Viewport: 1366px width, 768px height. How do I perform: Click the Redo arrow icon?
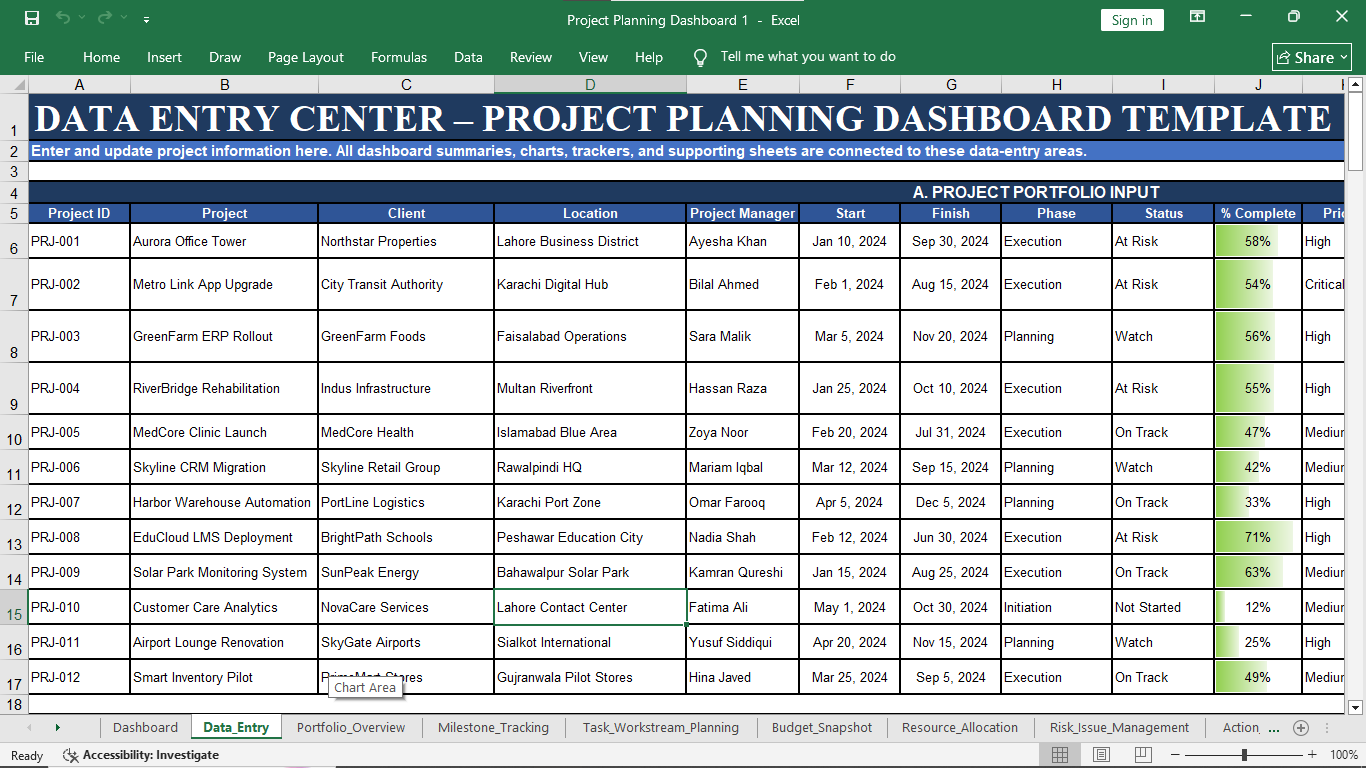tap(105, 18)
